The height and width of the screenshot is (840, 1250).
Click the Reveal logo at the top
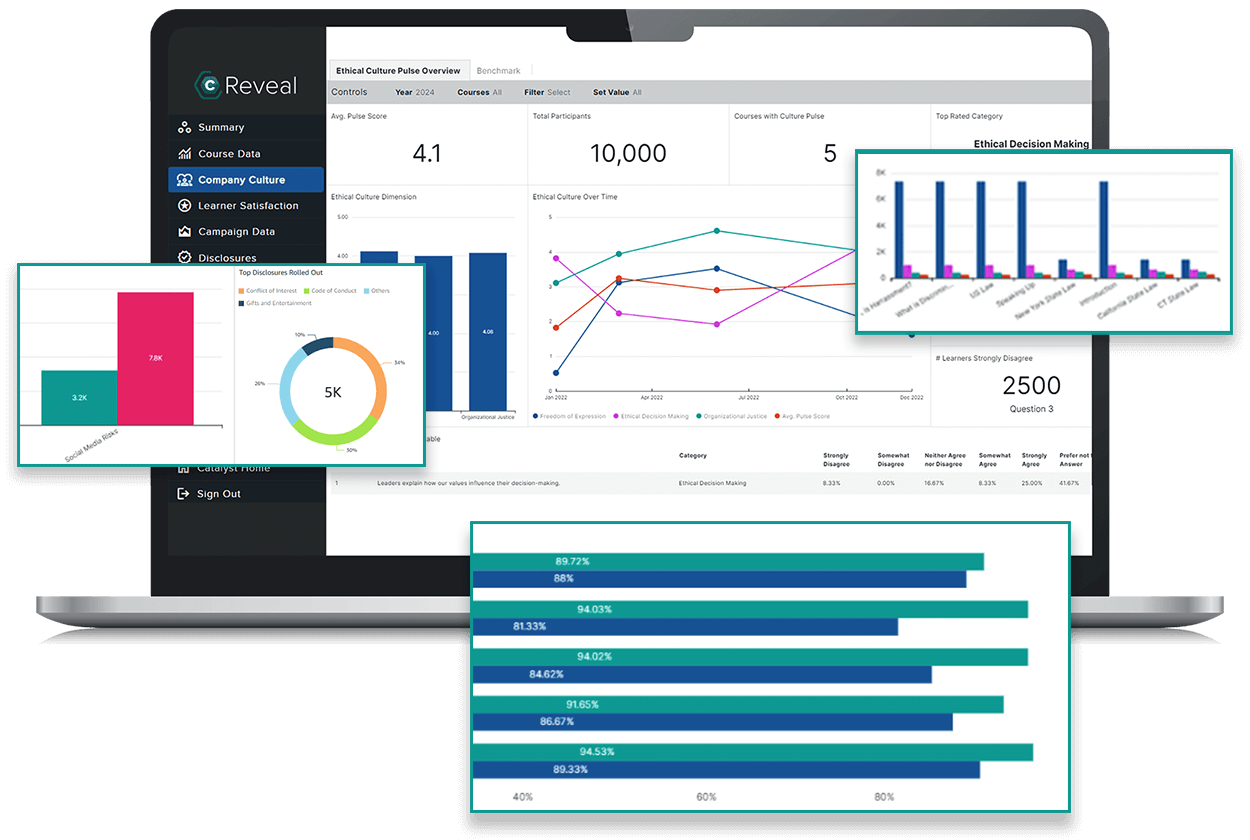[x=245, y=85]
